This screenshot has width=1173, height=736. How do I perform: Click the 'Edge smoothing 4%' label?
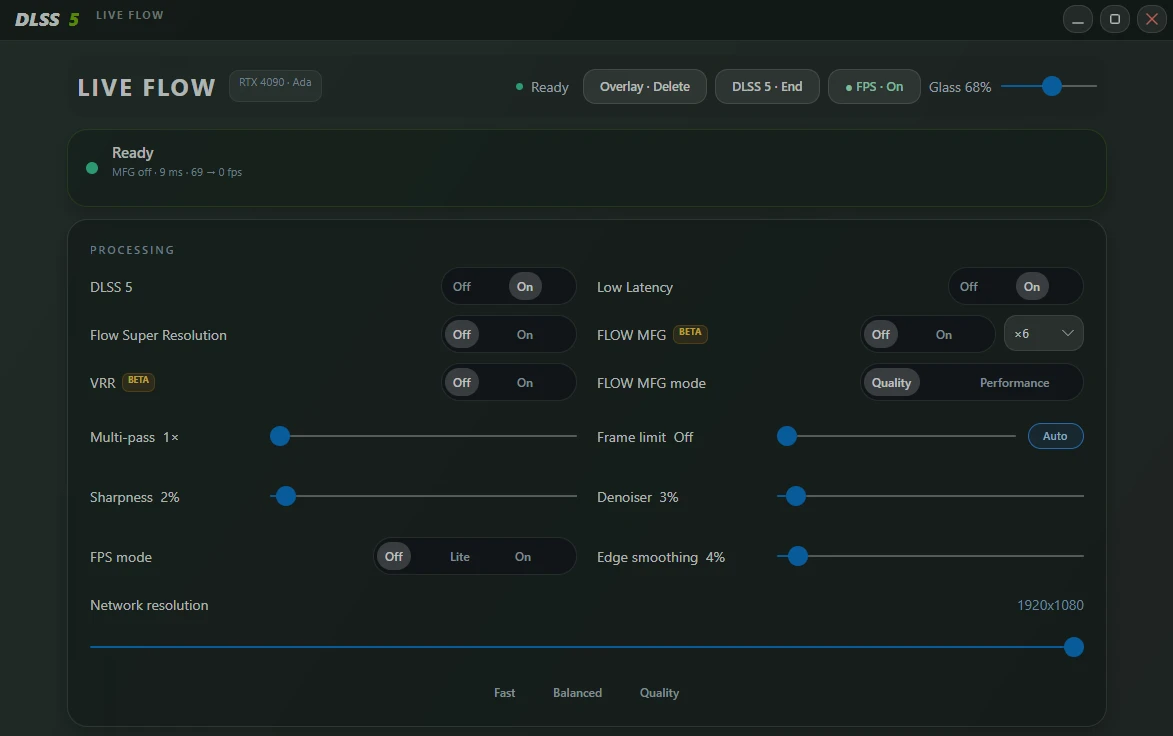661,557
